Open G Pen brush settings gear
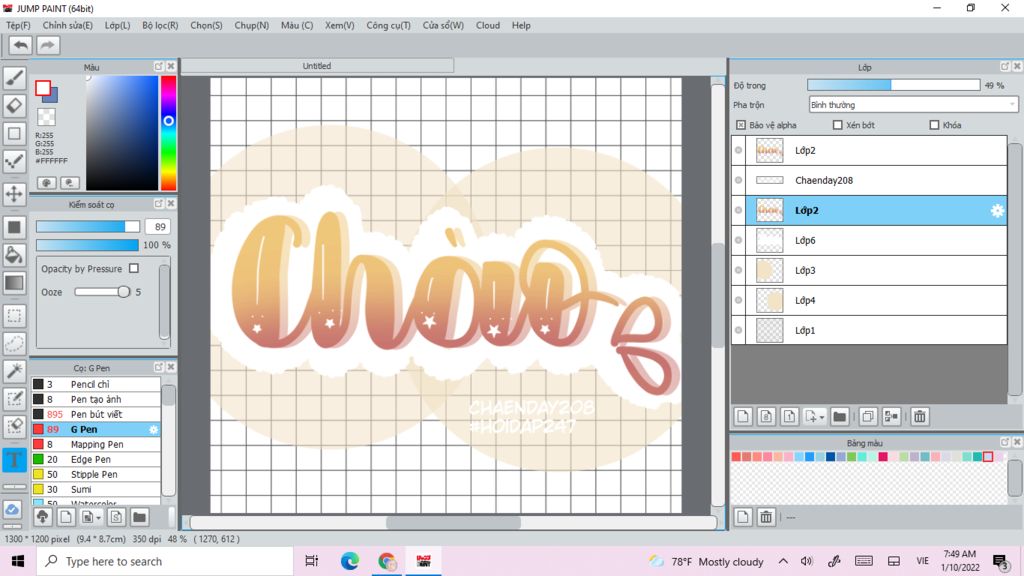The width and height of the screenshot is (1024, 576). coord(153,429)
